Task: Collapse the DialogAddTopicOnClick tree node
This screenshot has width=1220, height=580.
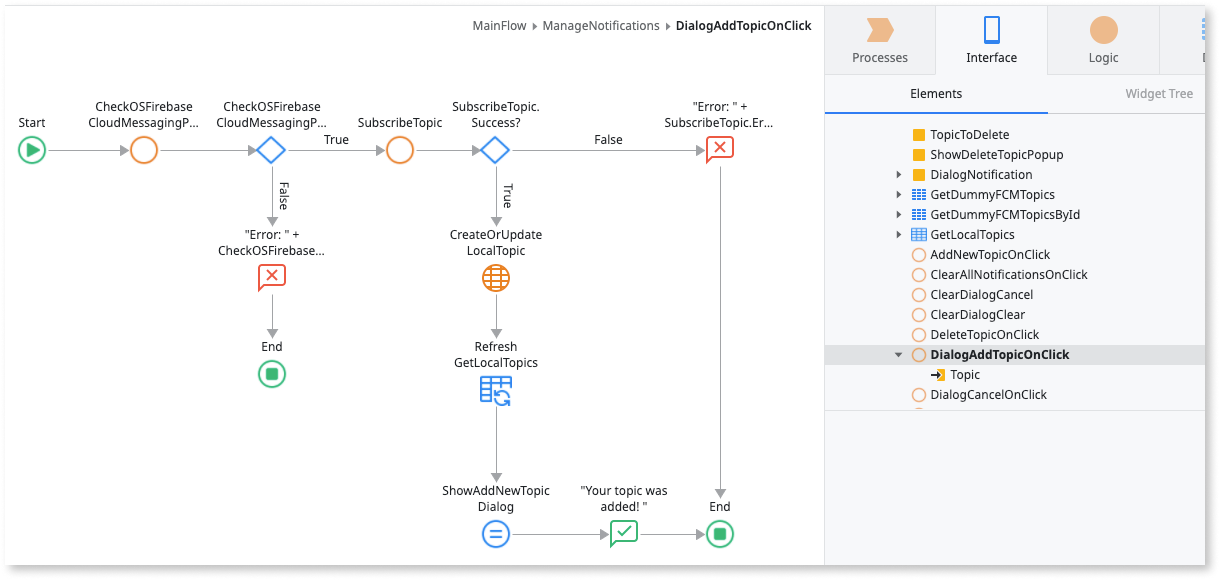Action: pyautogui.click(x=898, y=355)
